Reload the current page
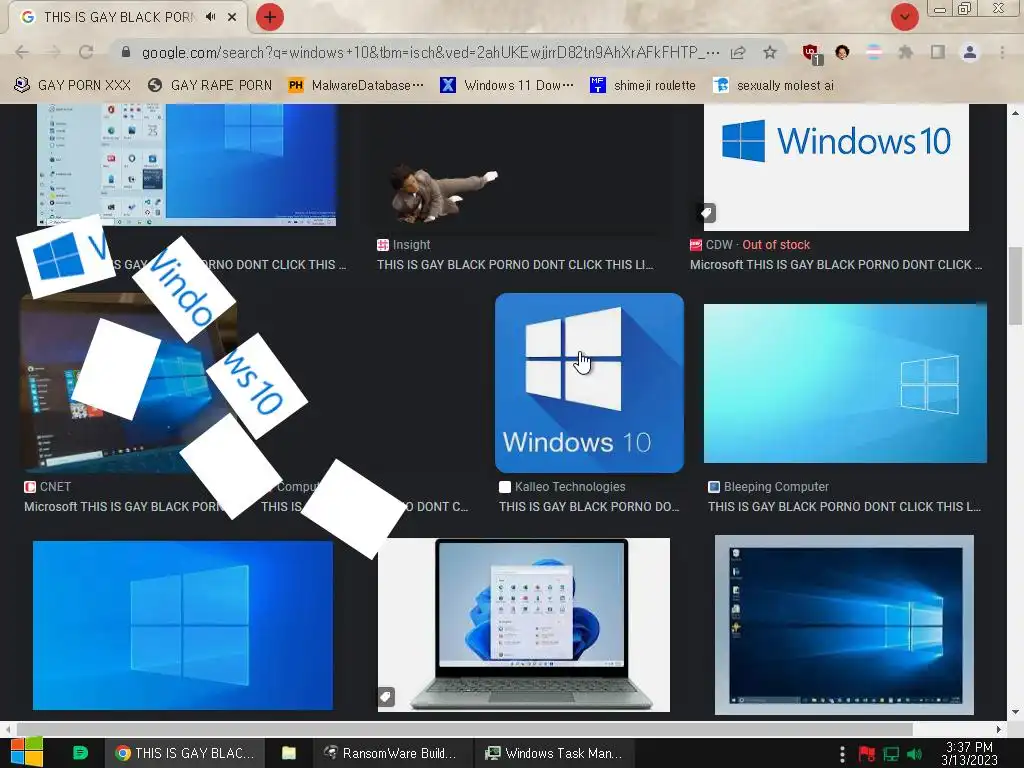This screenshot has width=1024, height=768. (x=86, y=52)
